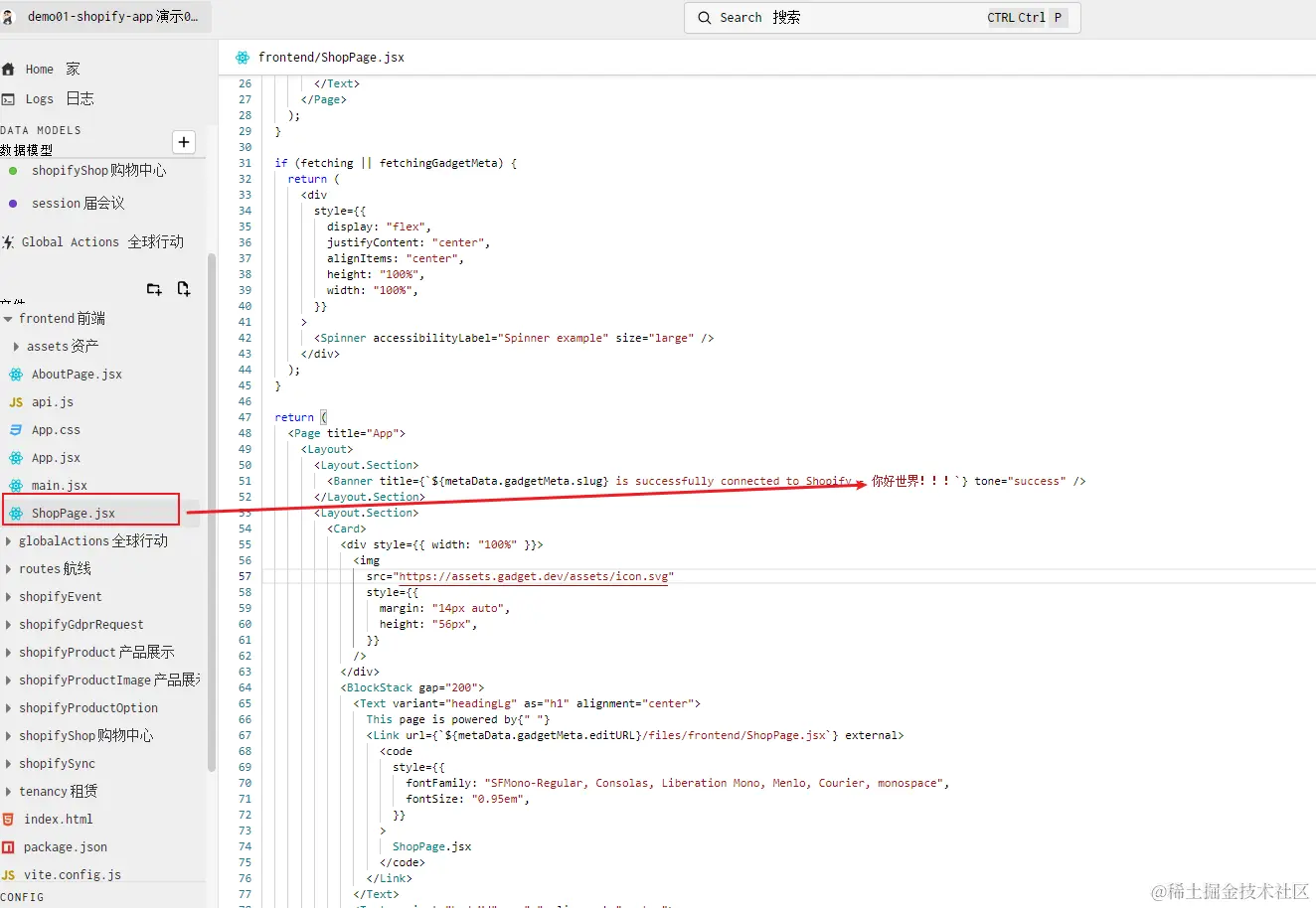
Task: Open the AboutPage.jsx file
Action: click(77, 375)
